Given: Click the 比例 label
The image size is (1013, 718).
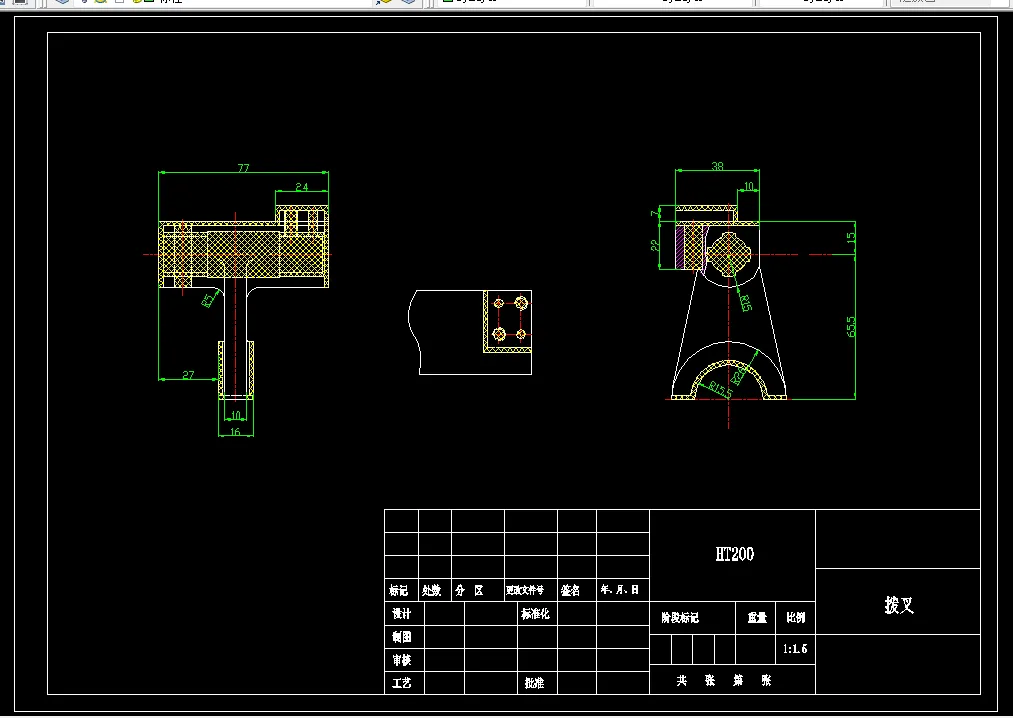Looking at the screenshot, I should tap(795, 617).
